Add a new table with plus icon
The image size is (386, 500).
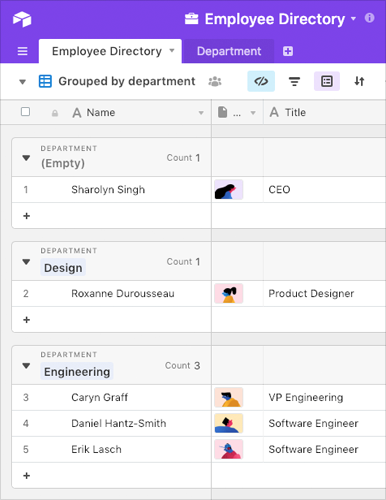[x=288, y=51]
